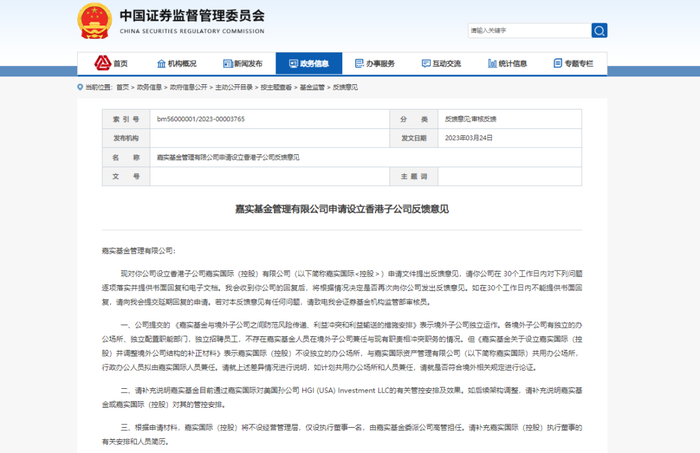
Task: Open the 统计信息 navigation tab
Action: tap(508, 63)
